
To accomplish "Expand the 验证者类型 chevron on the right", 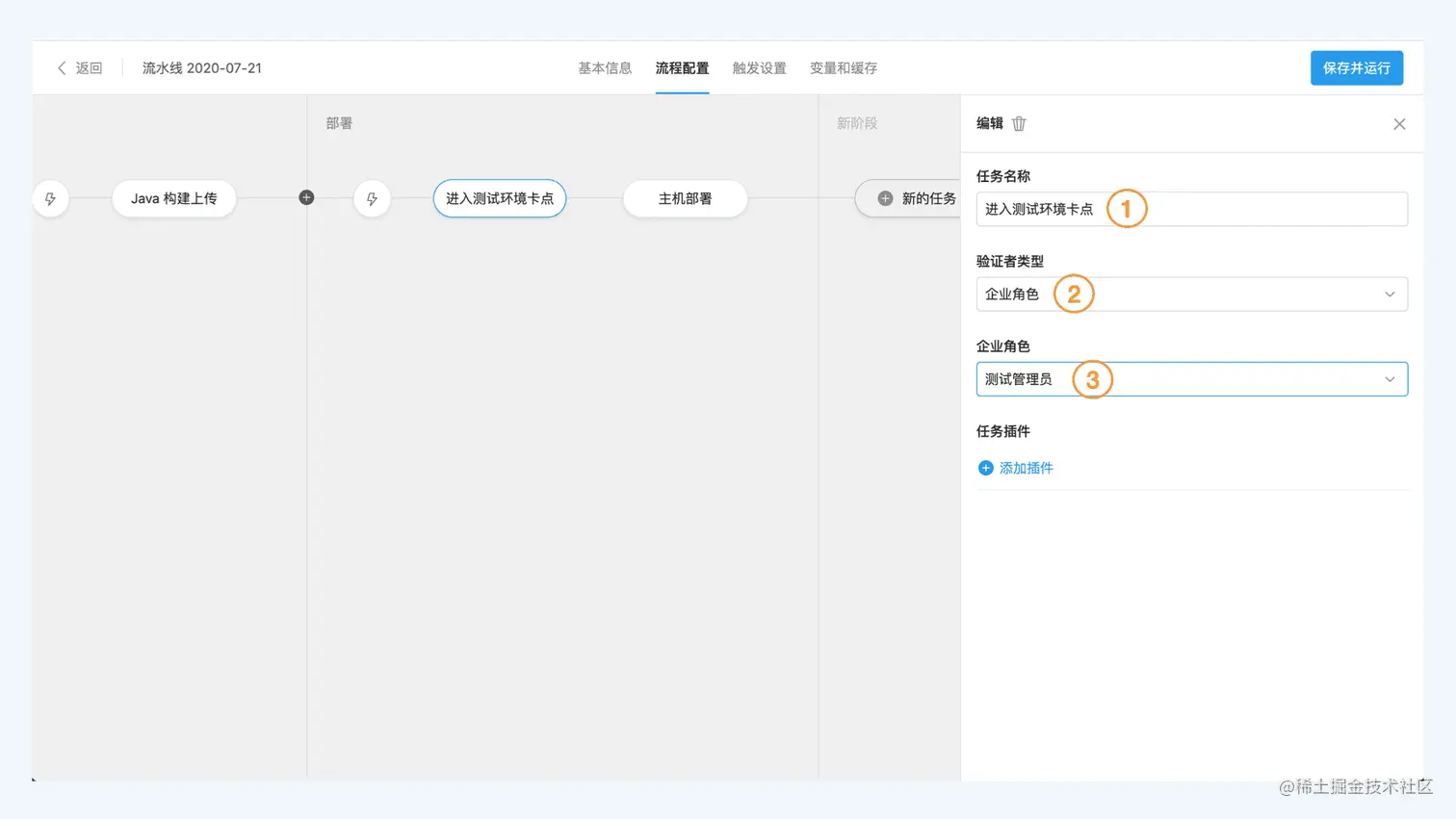I will coord(1389,294).
